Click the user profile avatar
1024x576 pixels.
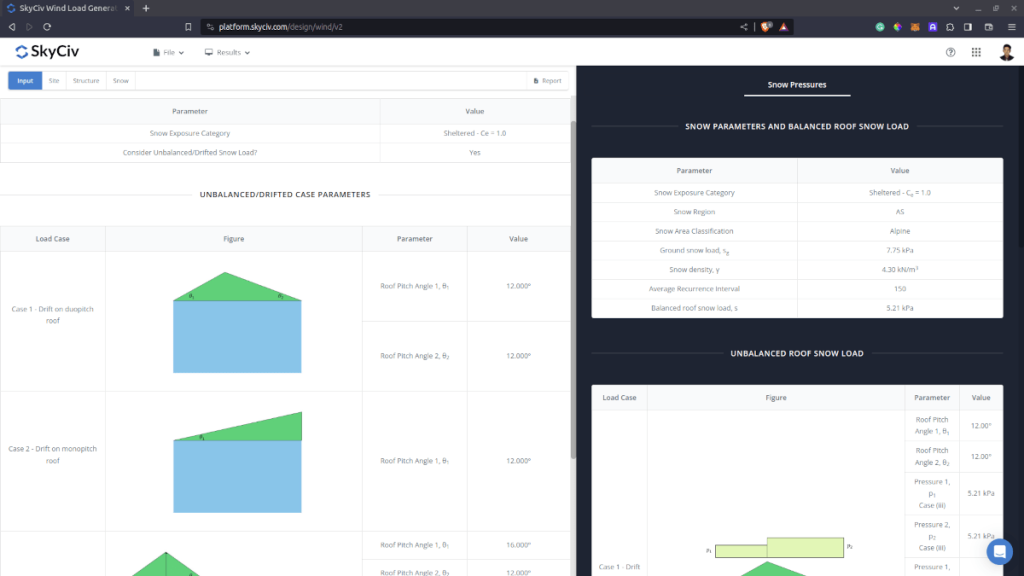[x=1006, y=52]
